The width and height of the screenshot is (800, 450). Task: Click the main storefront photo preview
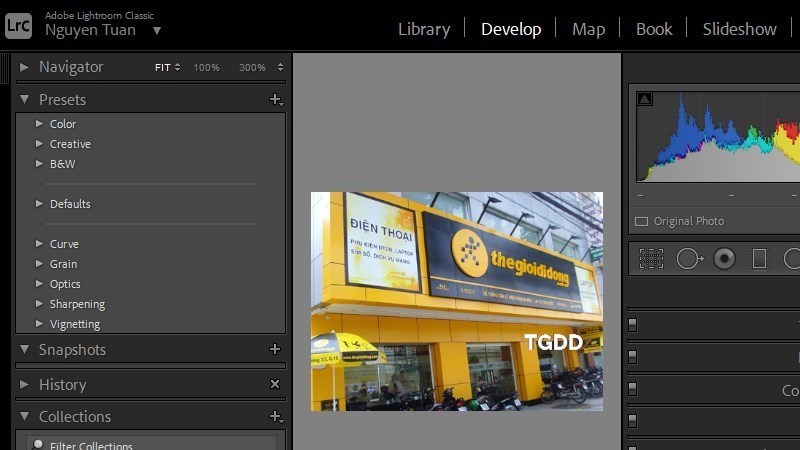coord(457,301)
